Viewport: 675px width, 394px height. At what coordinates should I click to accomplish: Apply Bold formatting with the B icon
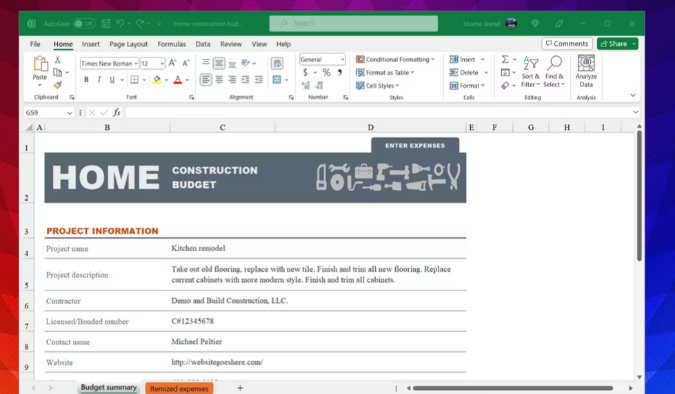click(86, 80)
